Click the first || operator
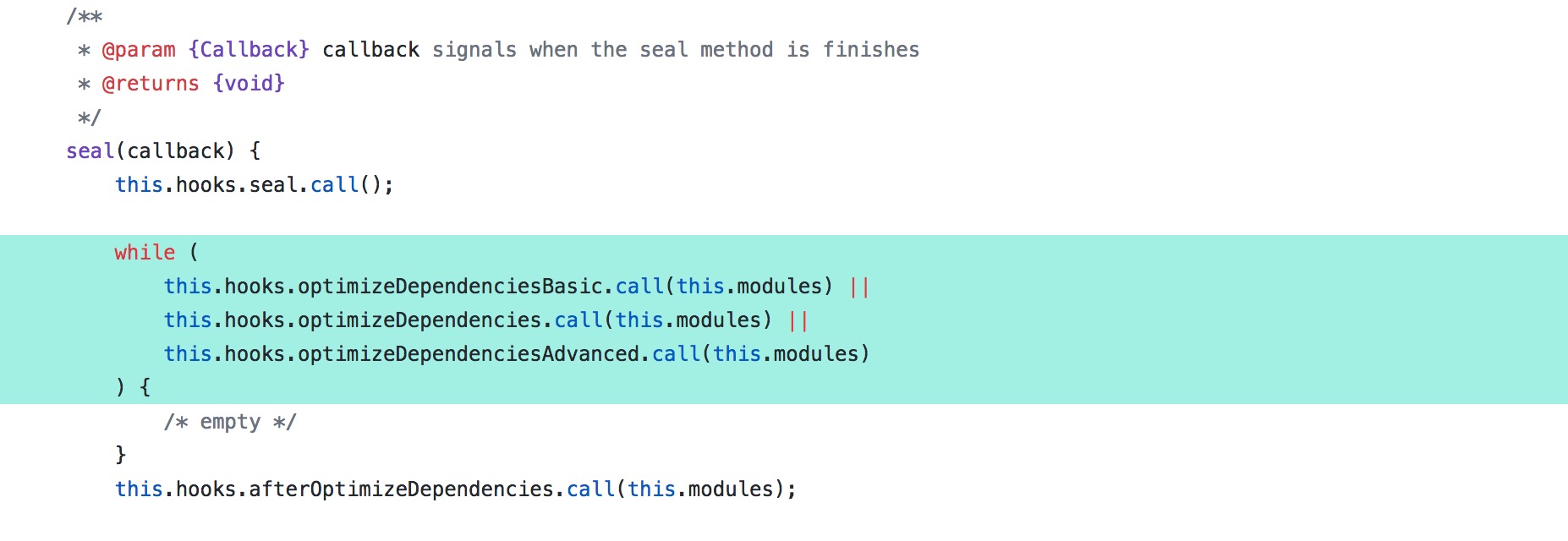 (x=858, y=287)
